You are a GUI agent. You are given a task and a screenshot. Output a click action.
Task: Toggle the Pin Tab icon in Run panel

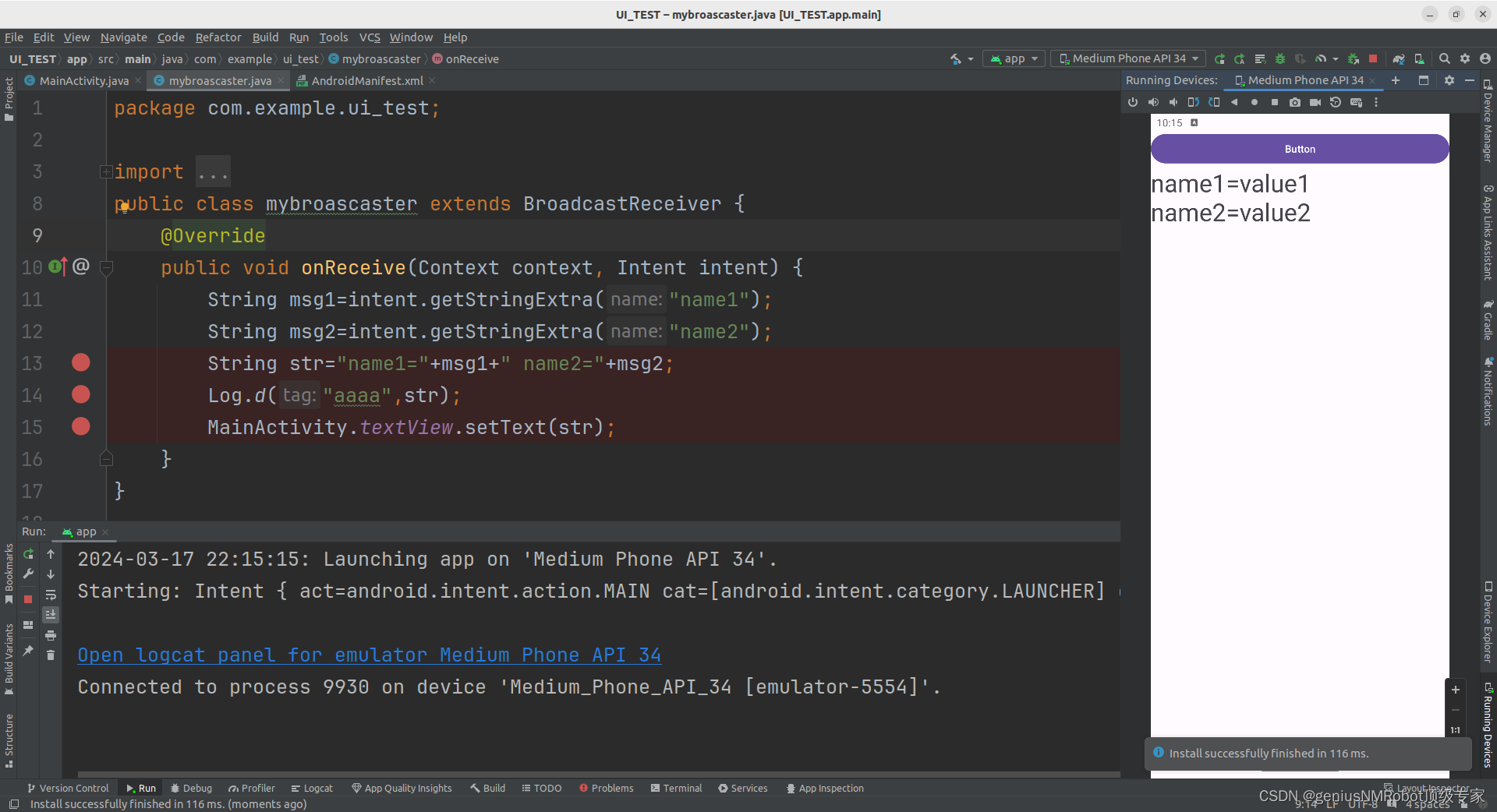point(28,650)
